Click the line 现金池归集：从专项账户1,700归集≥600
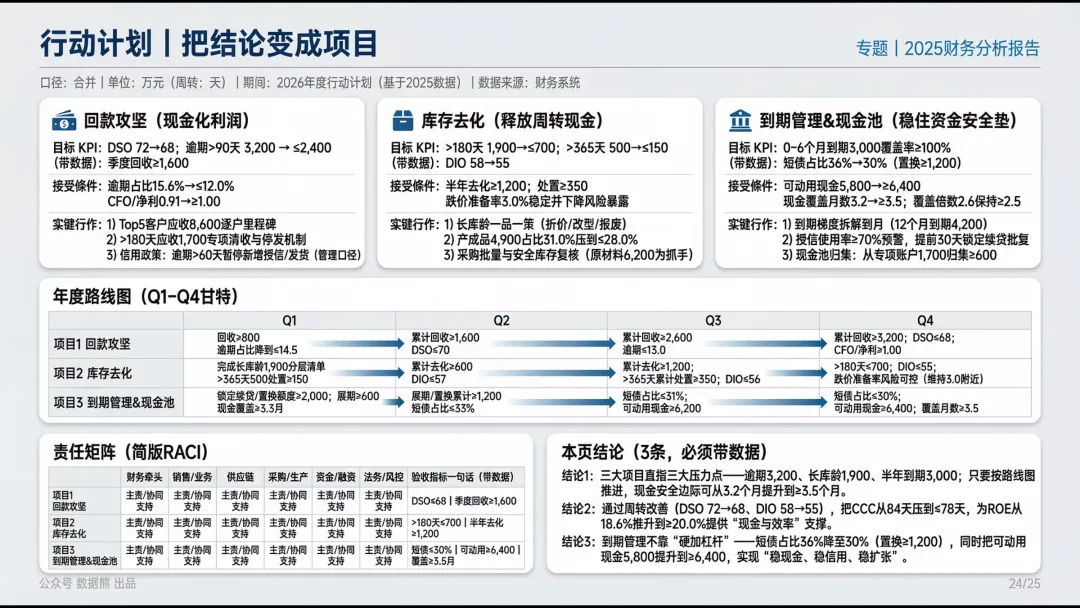 point(889,255)
